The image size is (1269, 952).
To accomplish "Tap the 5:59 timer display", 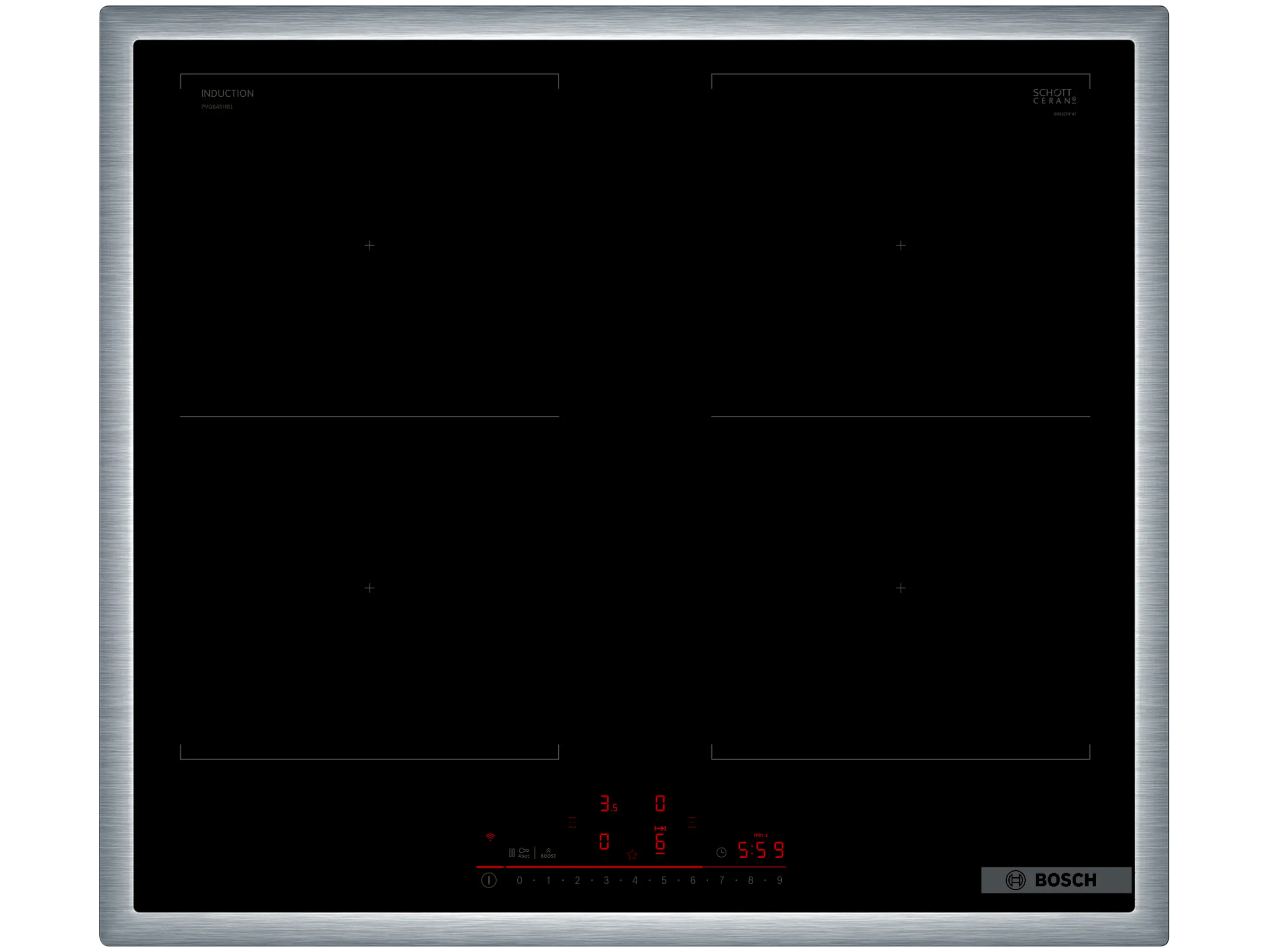I will (760, 850).
